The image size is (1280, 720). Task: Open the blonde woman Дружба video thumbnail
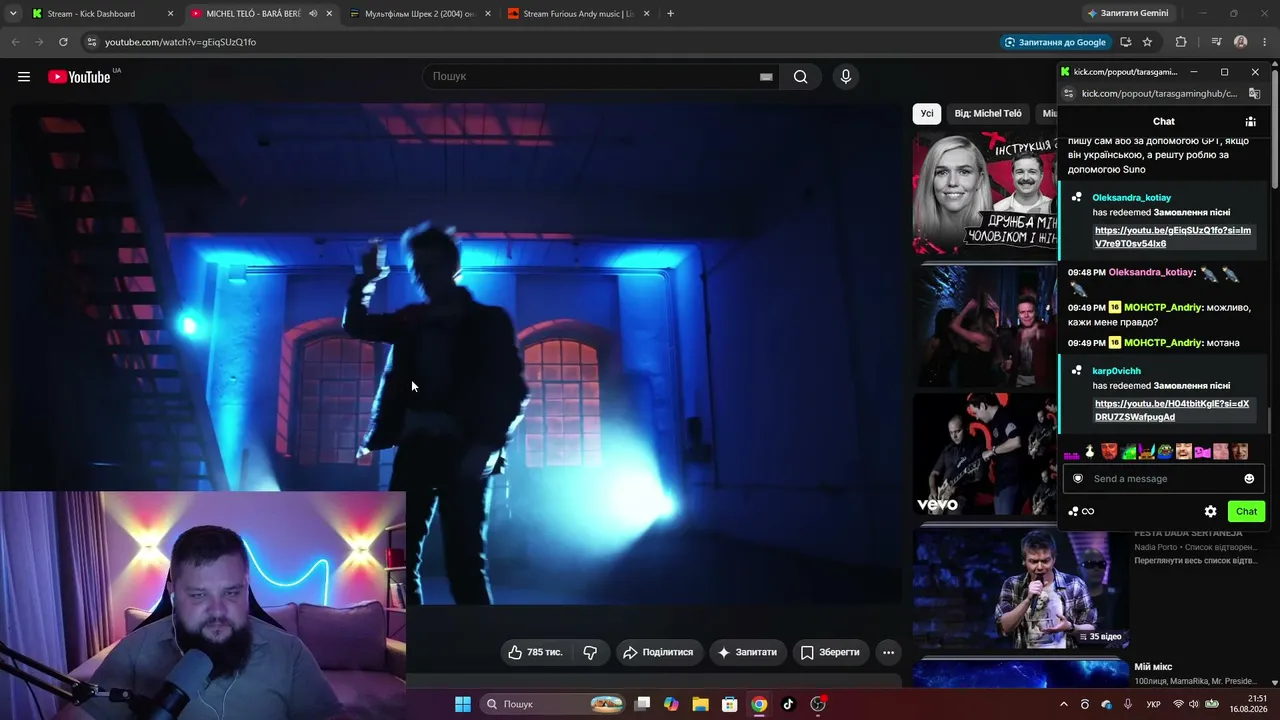(x=985, y=192)
